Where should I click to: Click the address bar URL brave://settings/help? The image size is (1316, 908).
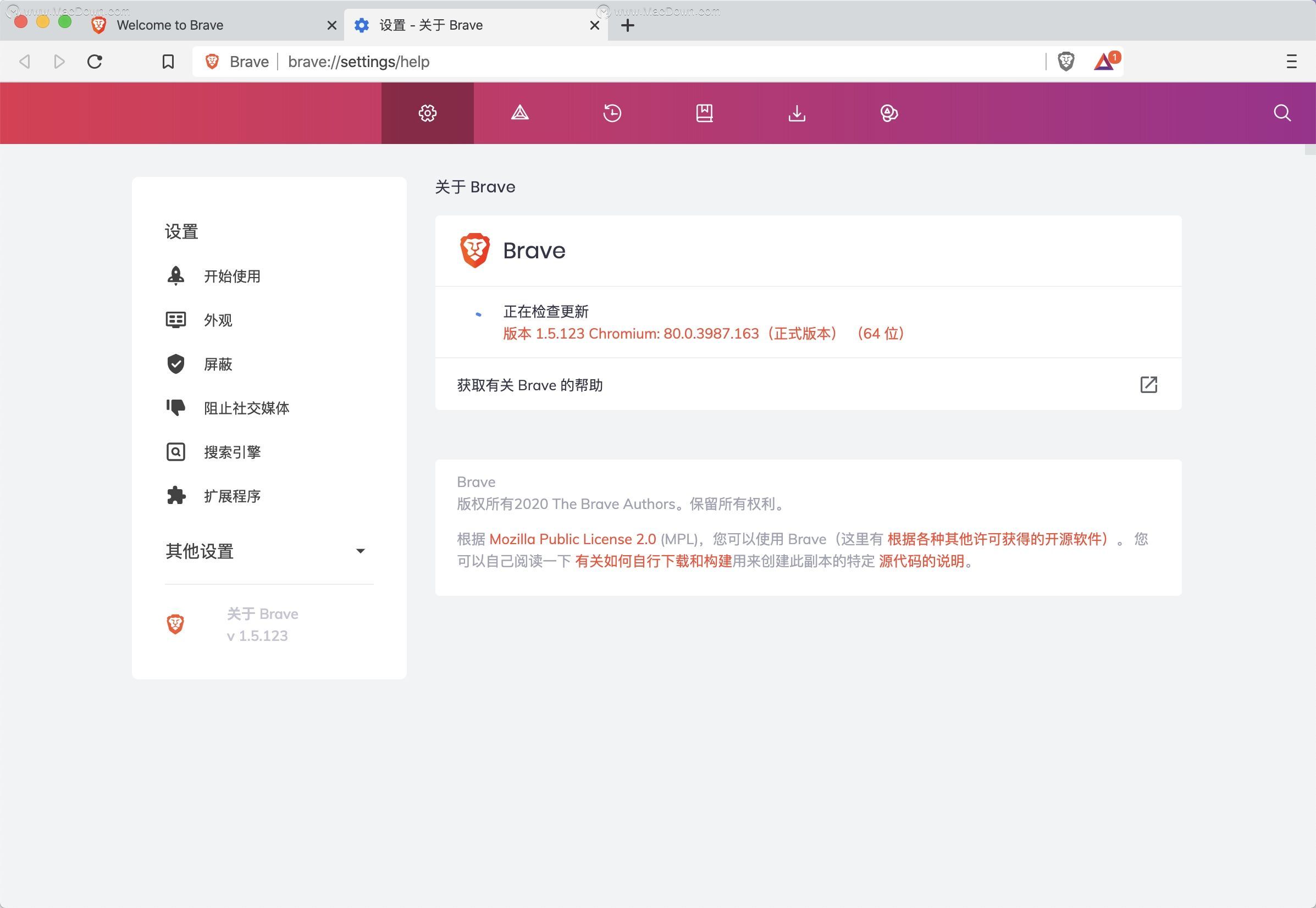tap(358, 62)
